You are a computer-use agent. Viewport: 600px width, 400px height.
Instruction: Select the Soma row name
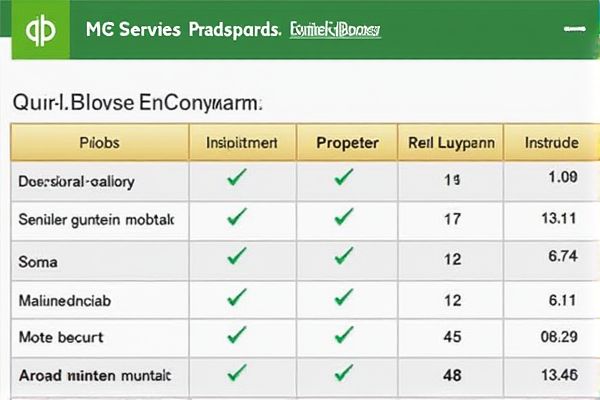click(x=38, y=262)
